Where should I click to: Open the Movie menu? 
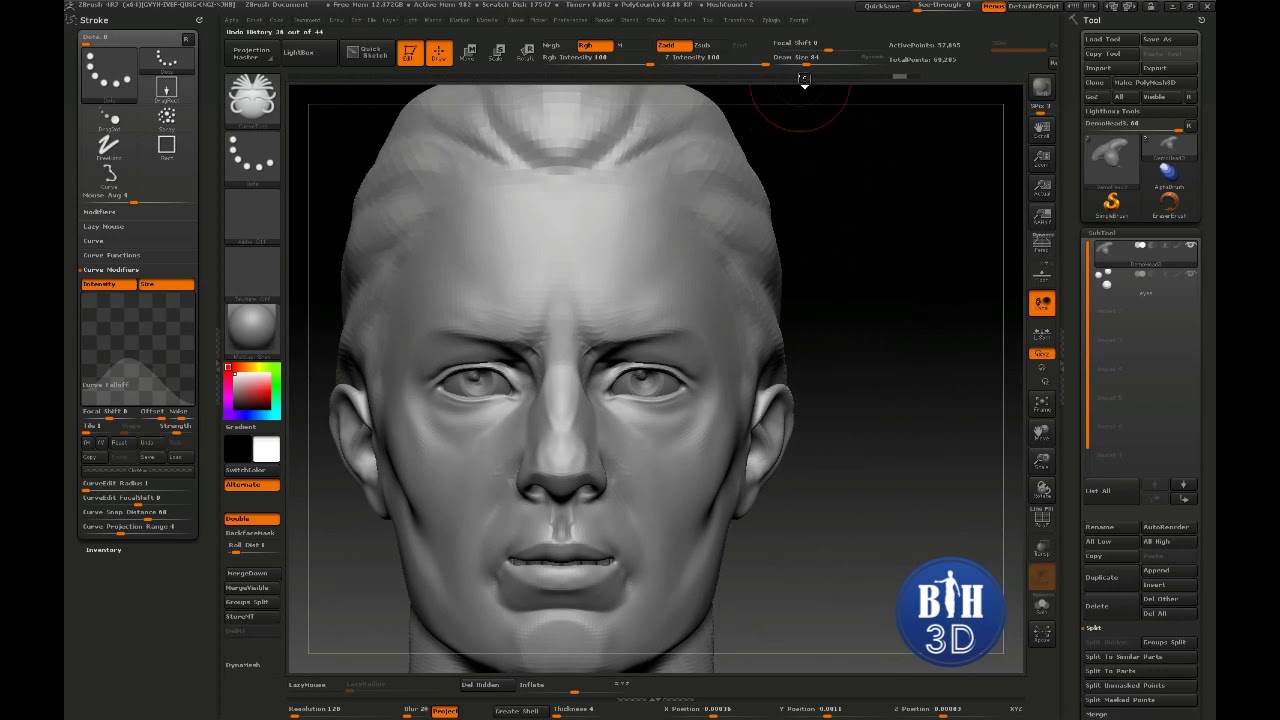(514, 20)
